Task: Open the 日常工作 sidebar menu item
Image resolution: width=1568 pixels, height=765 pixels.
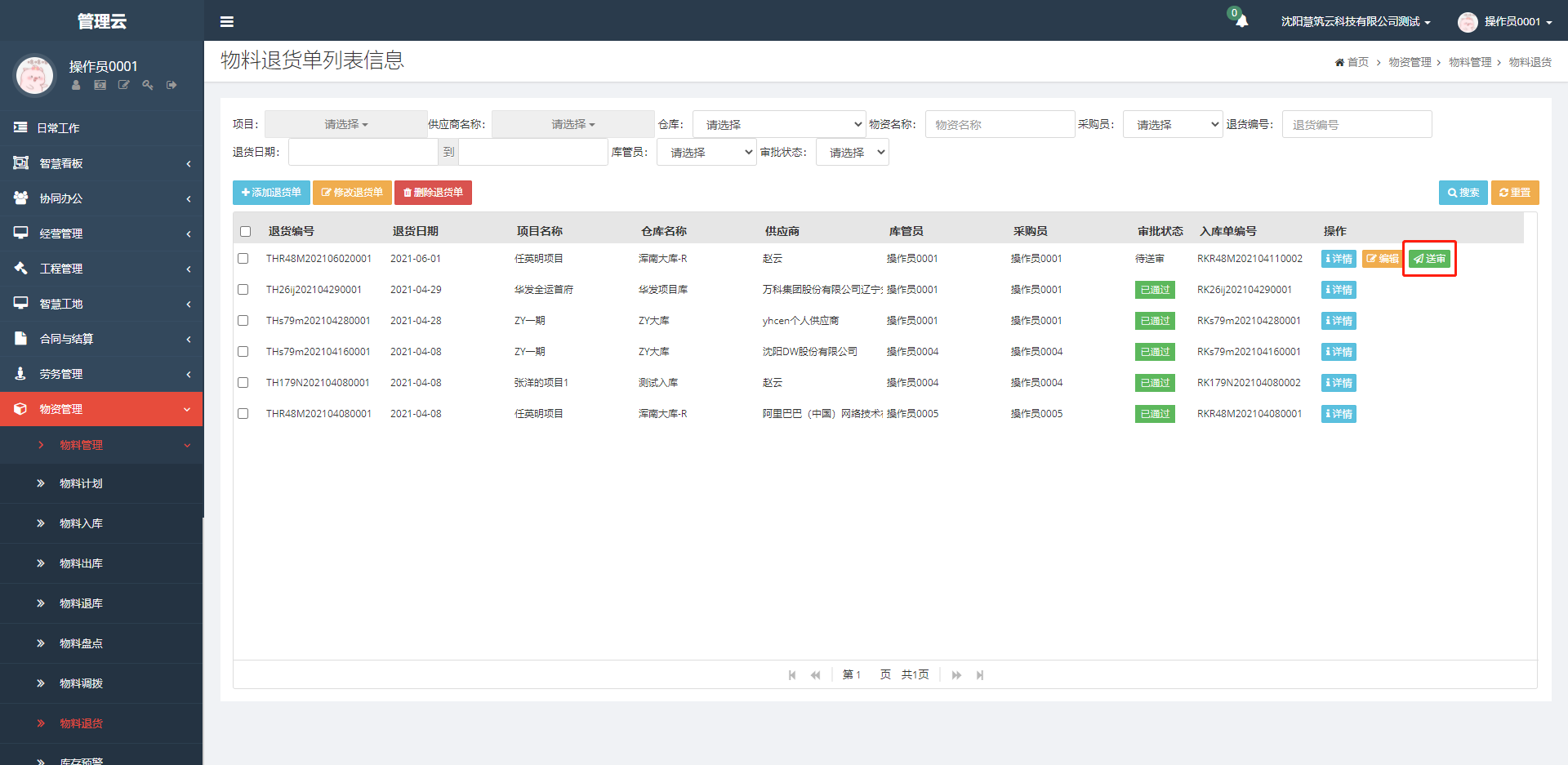Action: point(101,128)
